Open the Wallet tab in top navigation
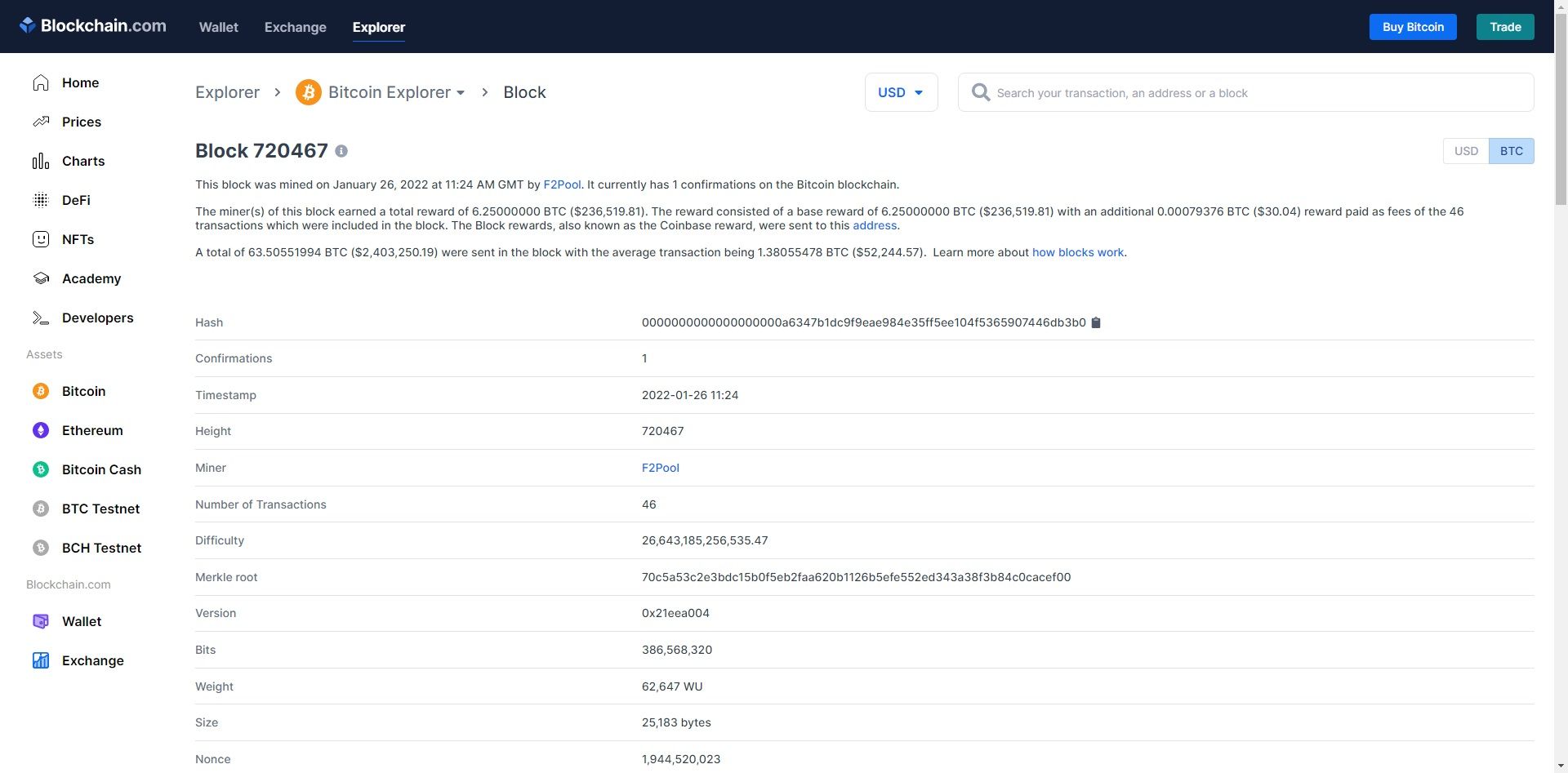 219,27
